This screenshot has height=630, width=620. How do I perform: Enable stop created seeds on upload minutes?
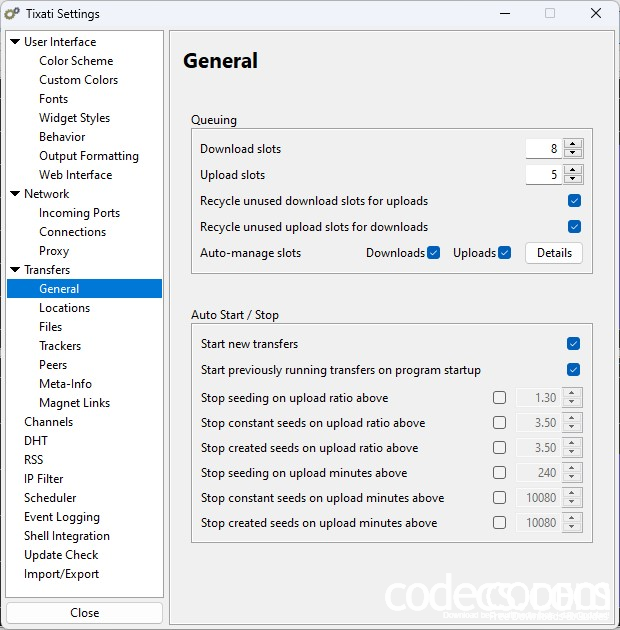click(499, 523)
